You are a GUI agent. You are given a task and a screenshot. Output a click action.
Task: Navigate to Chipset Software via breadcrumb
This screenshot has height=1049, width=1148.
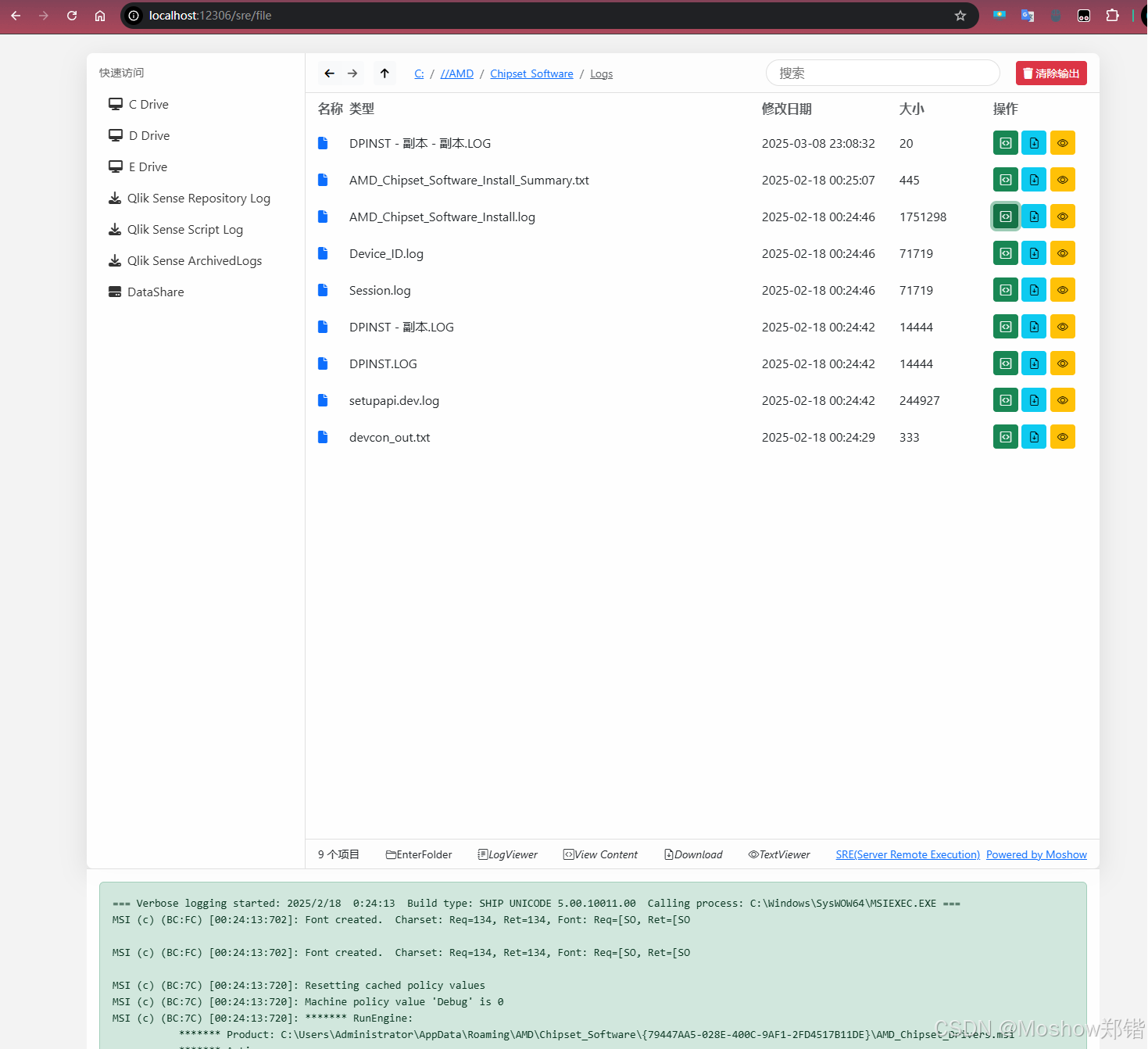point(531,73)
